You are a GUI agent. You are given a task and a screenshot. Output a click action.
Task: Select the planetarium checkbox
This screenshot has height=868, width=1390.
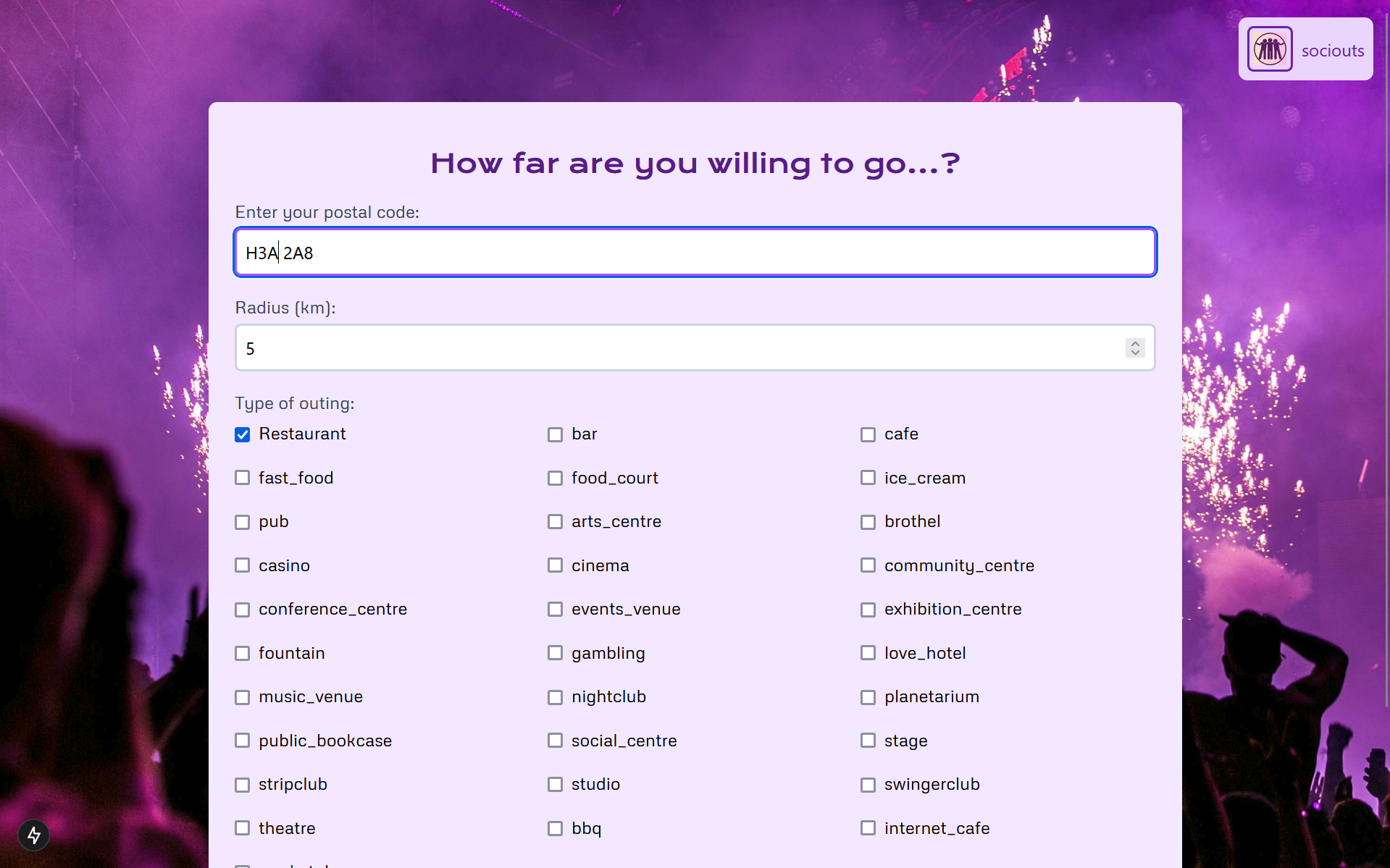[868, 697]
